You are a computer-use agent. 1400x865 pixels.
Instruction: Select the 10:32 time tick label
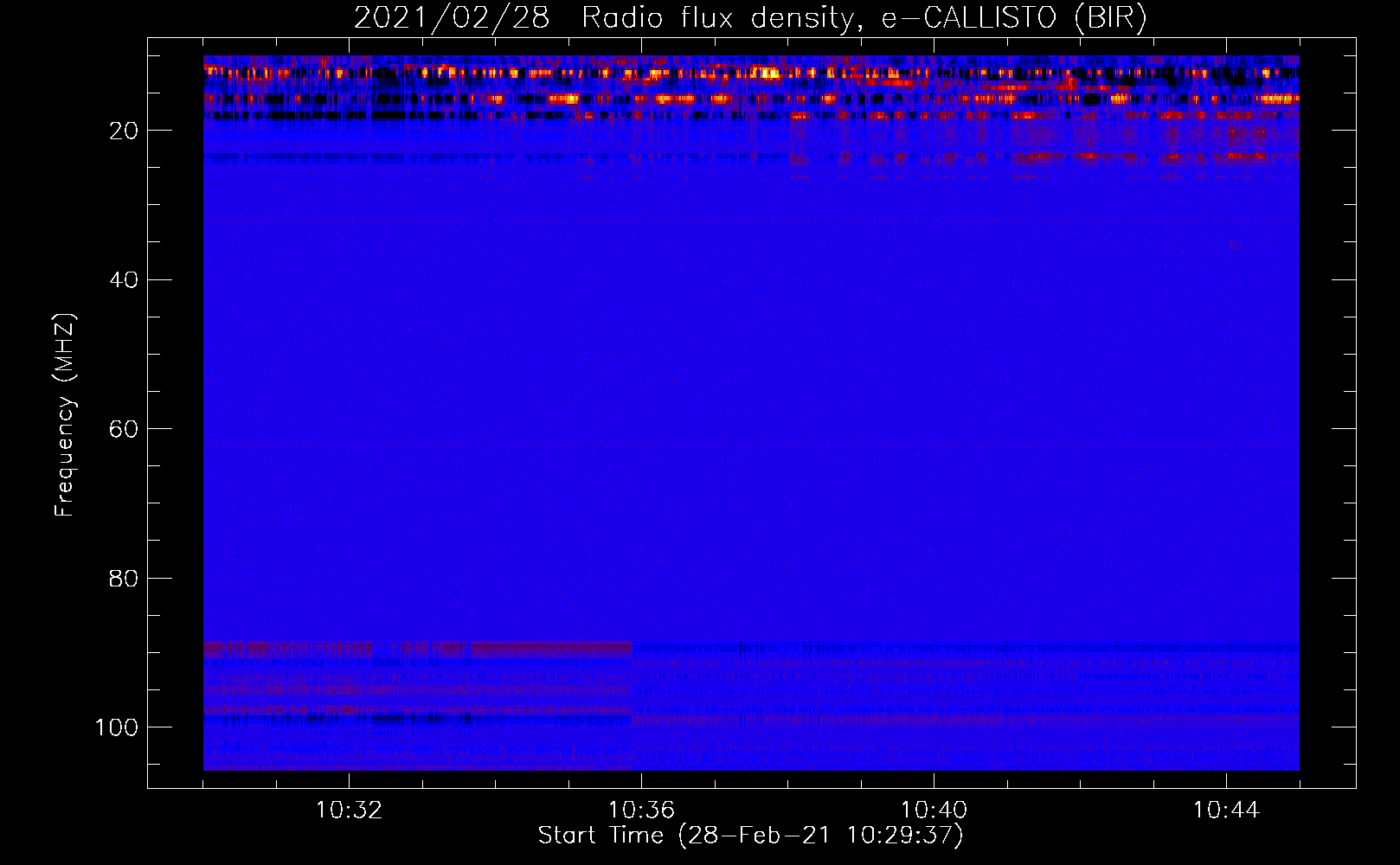[349, 810]
